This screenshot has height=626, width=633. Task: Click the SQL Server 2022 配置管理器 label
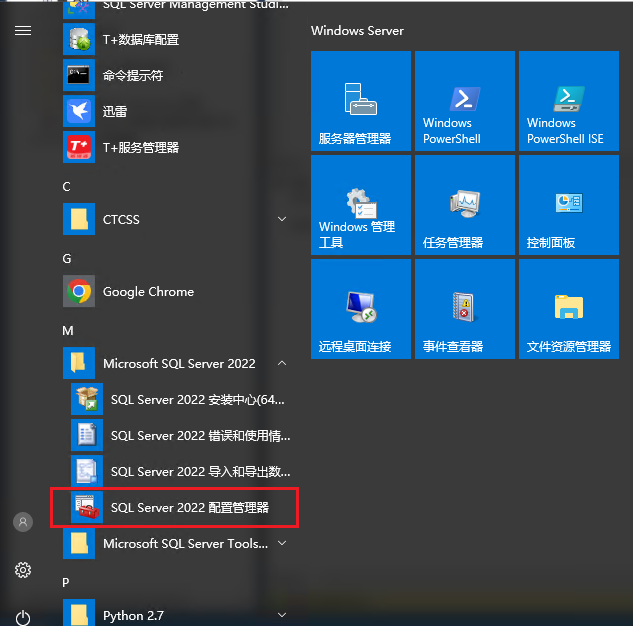190,507
